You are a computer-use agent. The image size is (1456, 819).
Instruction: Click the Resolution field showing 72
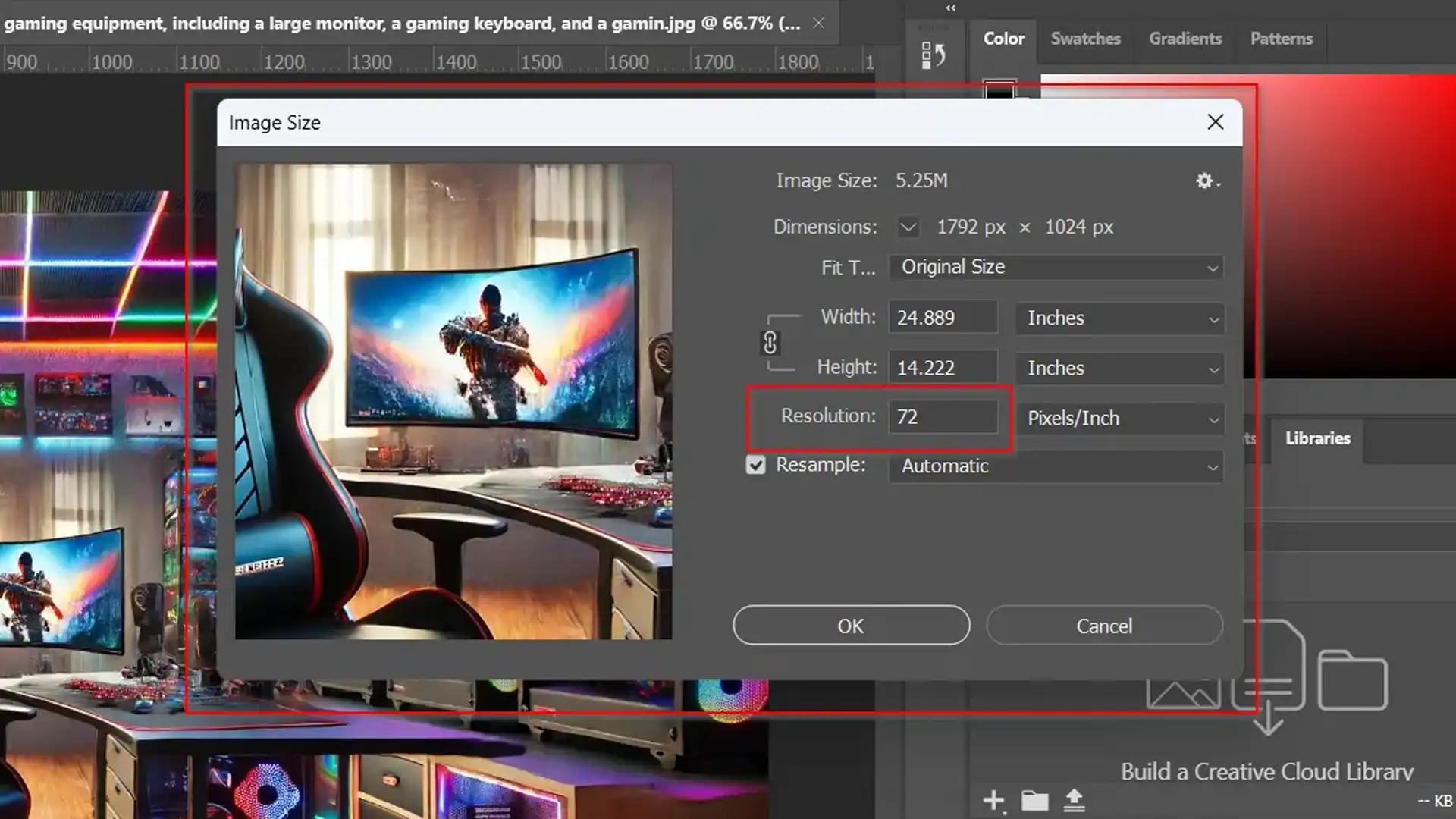click(x=943, y=417)
